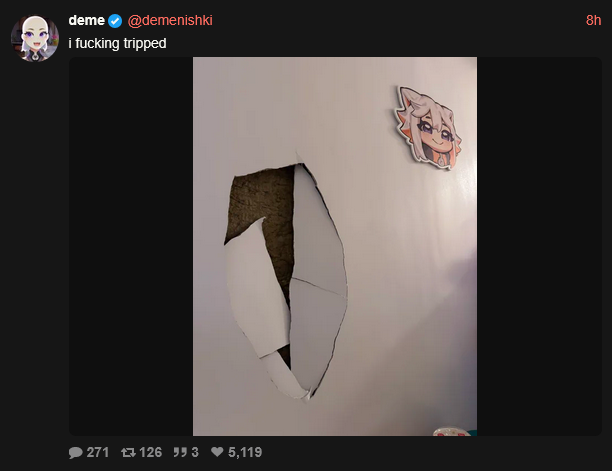
Task: Click the chibi fox-eared character sticker
Action: [x=428, y=128]
